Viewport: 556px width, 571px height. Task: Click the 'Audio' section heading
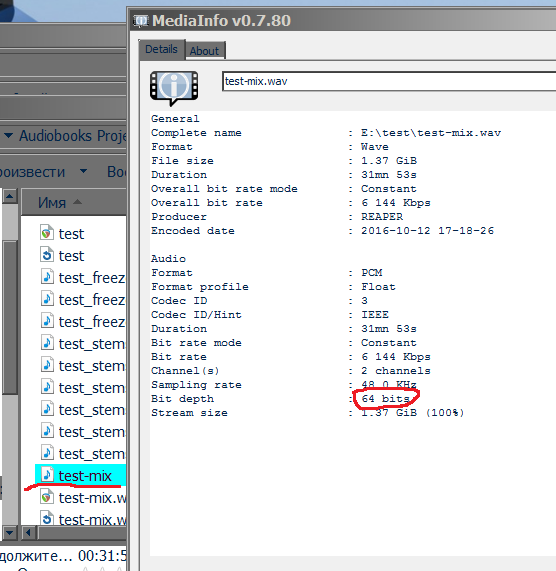coord(168,259)
